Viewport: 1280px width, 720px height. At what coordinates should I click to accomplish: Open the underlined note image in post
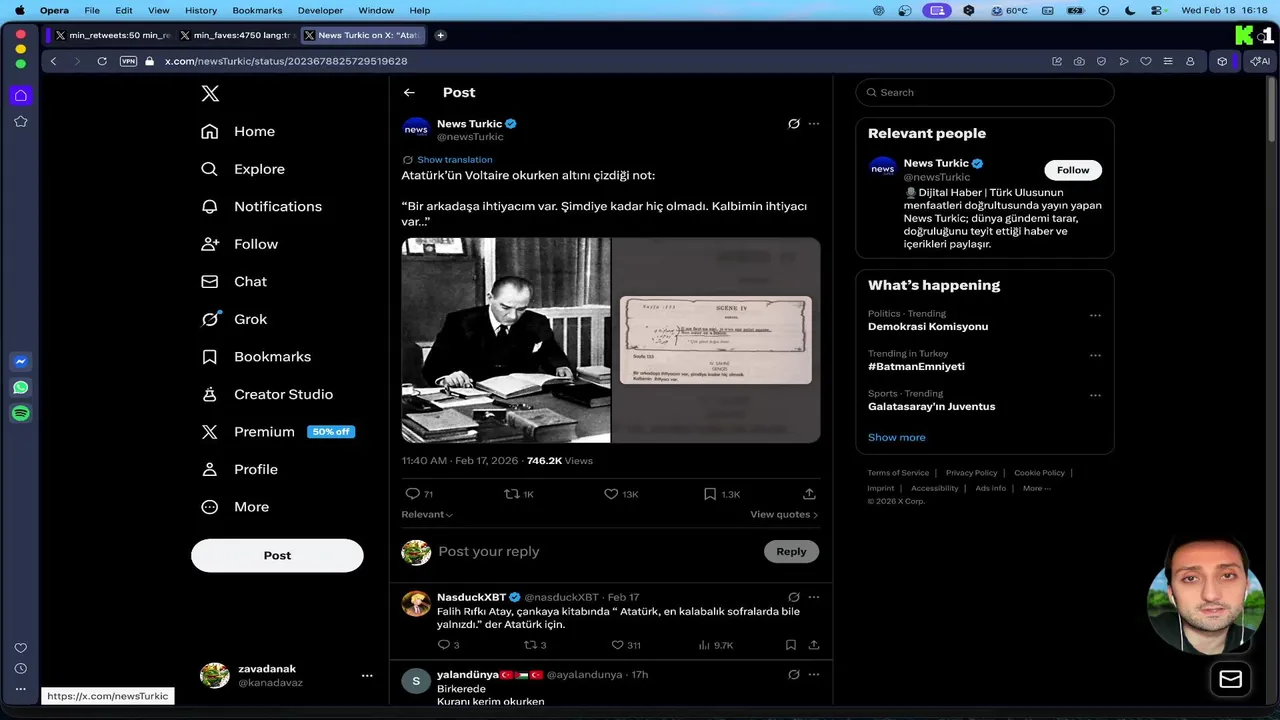pos(716,340)
